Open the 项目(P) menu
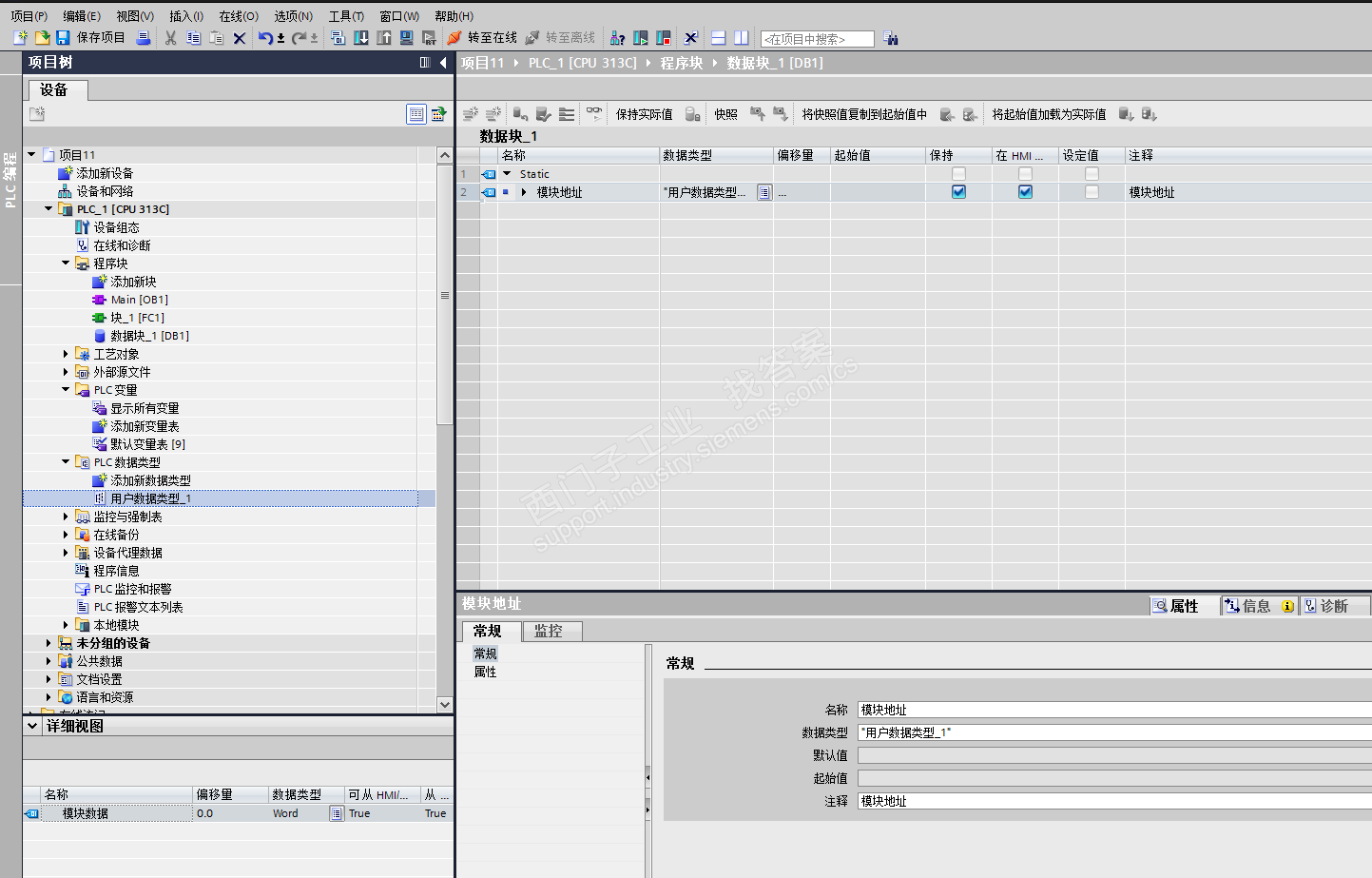The width and height of the screenshot is (1372, 878). click(x=29, y=16)
